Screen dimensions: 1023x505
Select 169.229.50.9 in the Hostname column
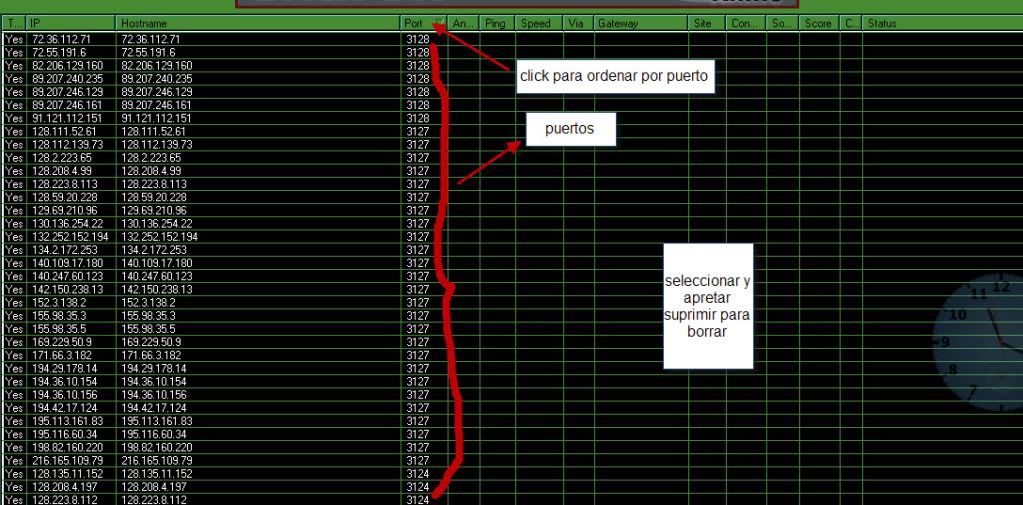[x=151, y=342]
